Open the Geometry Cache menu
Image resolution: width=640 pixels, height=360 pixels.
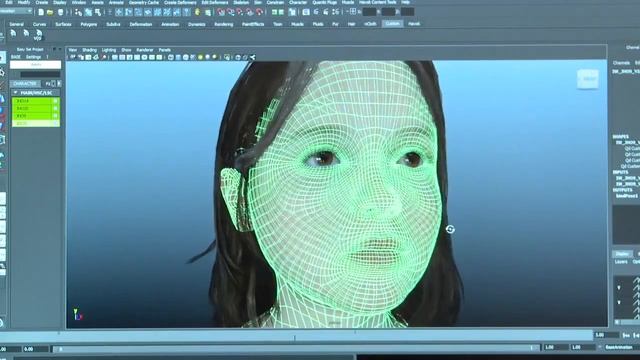(144, 2)
